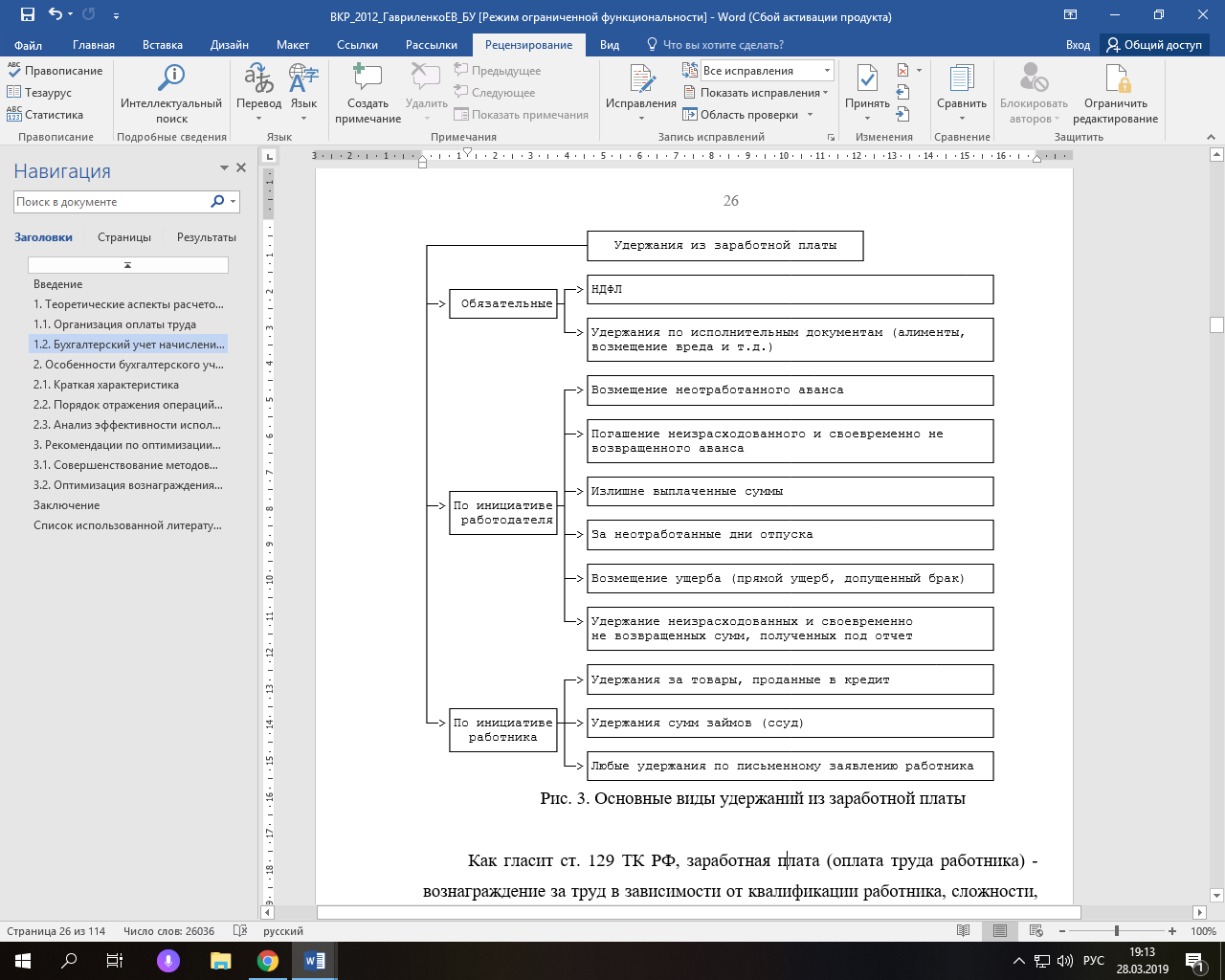Go to the next change icon
Screen dimensions: 1225x980
coord(902,115)
